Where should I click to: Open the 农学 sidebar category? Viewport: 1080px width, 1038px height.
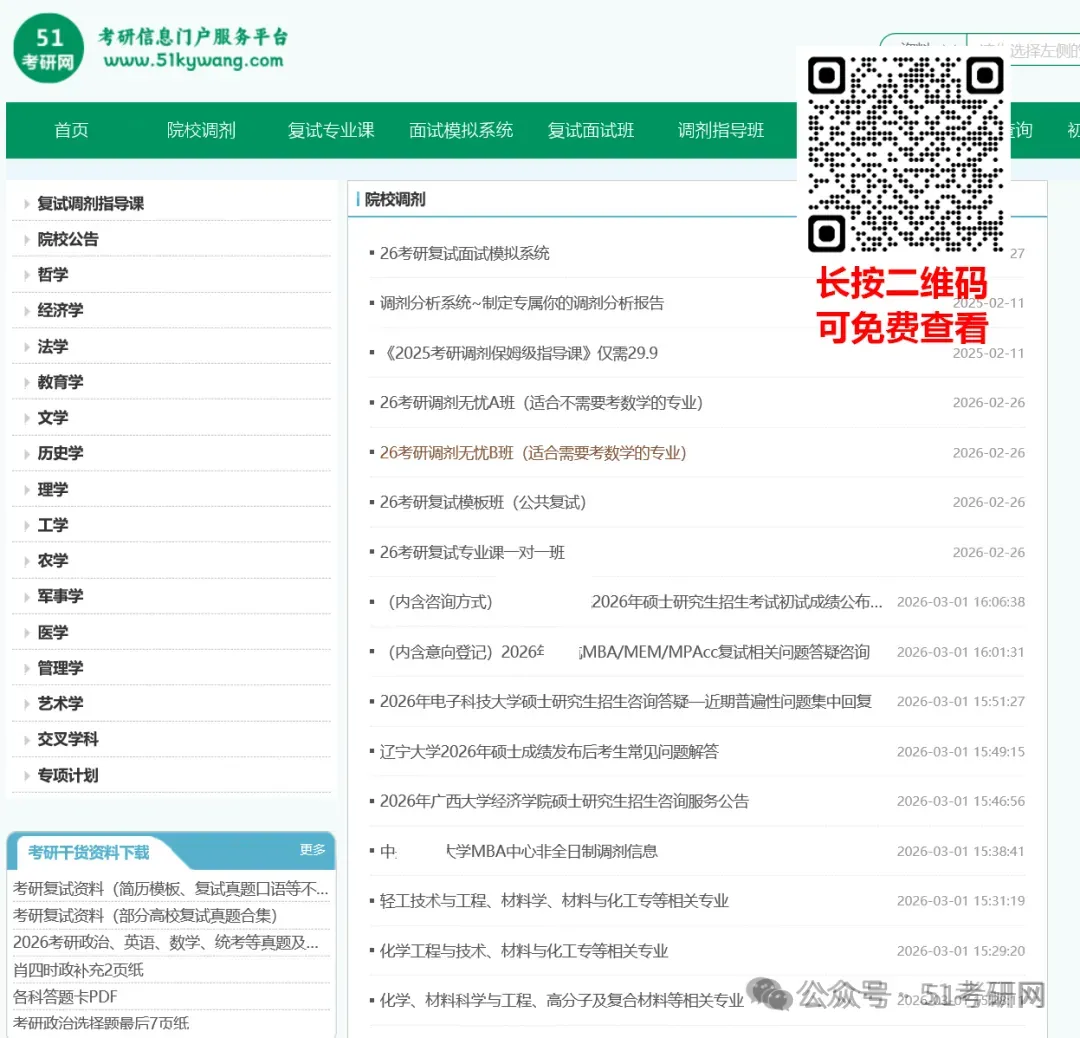click(x=52, y=561)
